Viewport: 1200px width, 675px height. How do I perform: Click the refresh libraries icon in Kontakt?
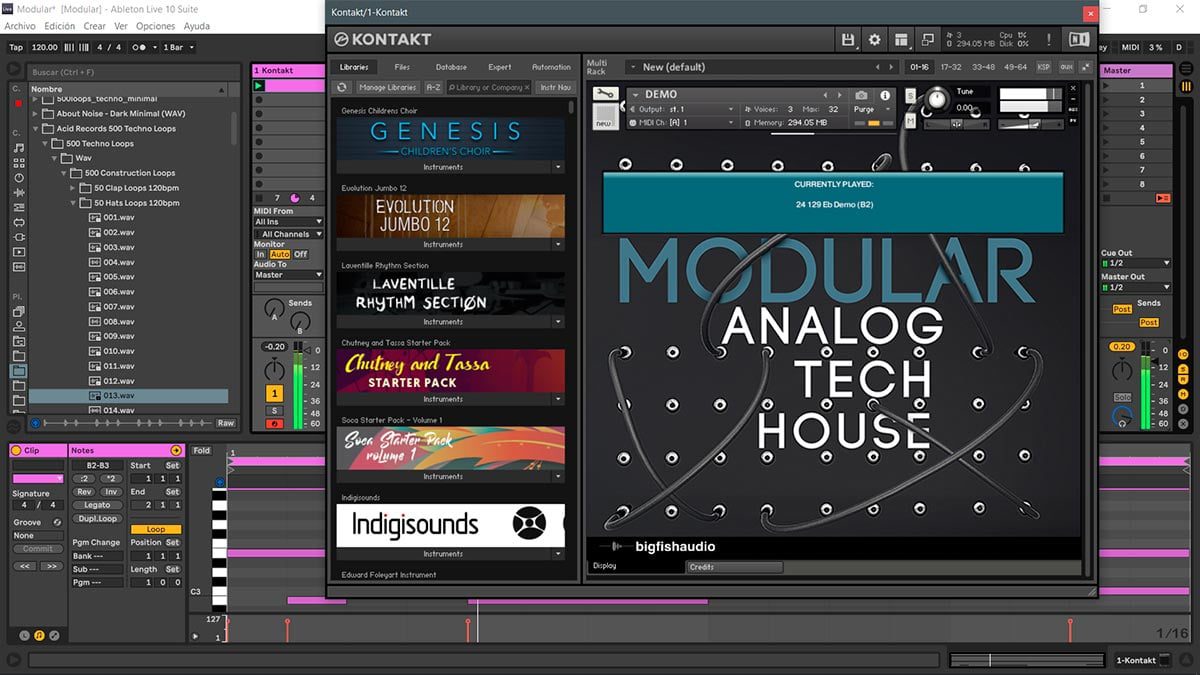(342, 88)
